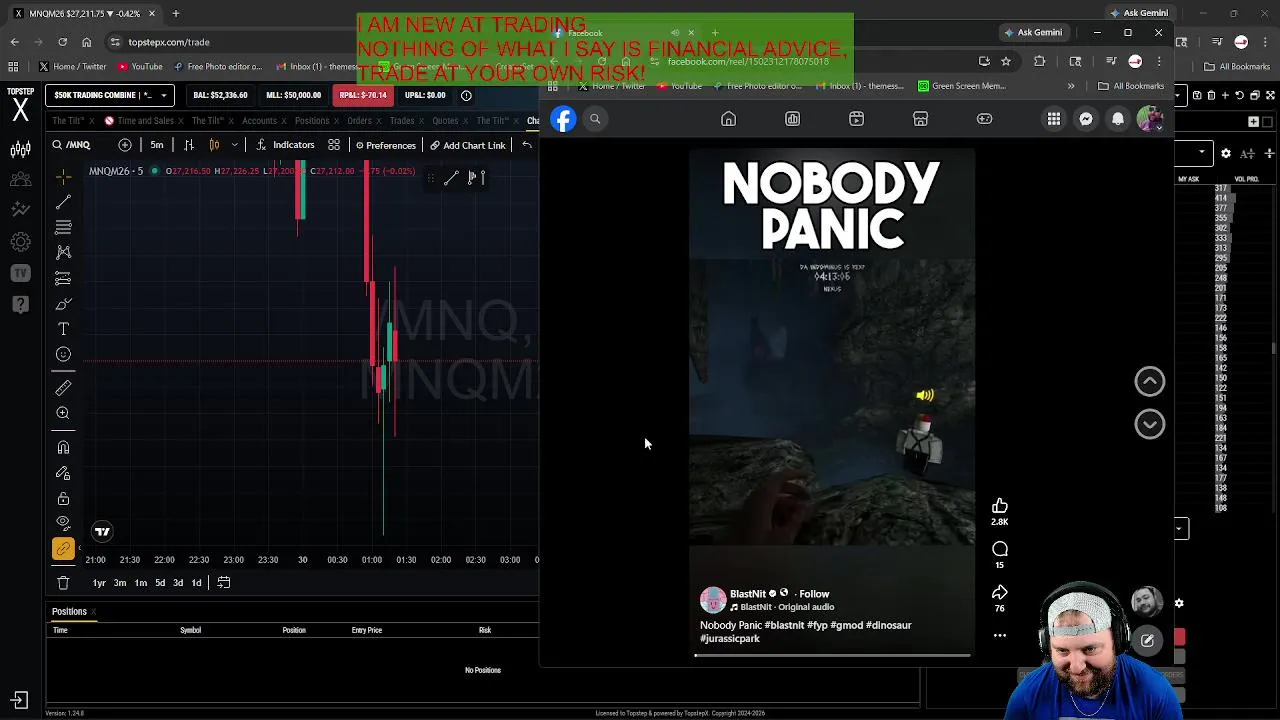This screenshot has height=720, width=1280.
Task: Open reel comments
Action: click(x=1000, y=549)
